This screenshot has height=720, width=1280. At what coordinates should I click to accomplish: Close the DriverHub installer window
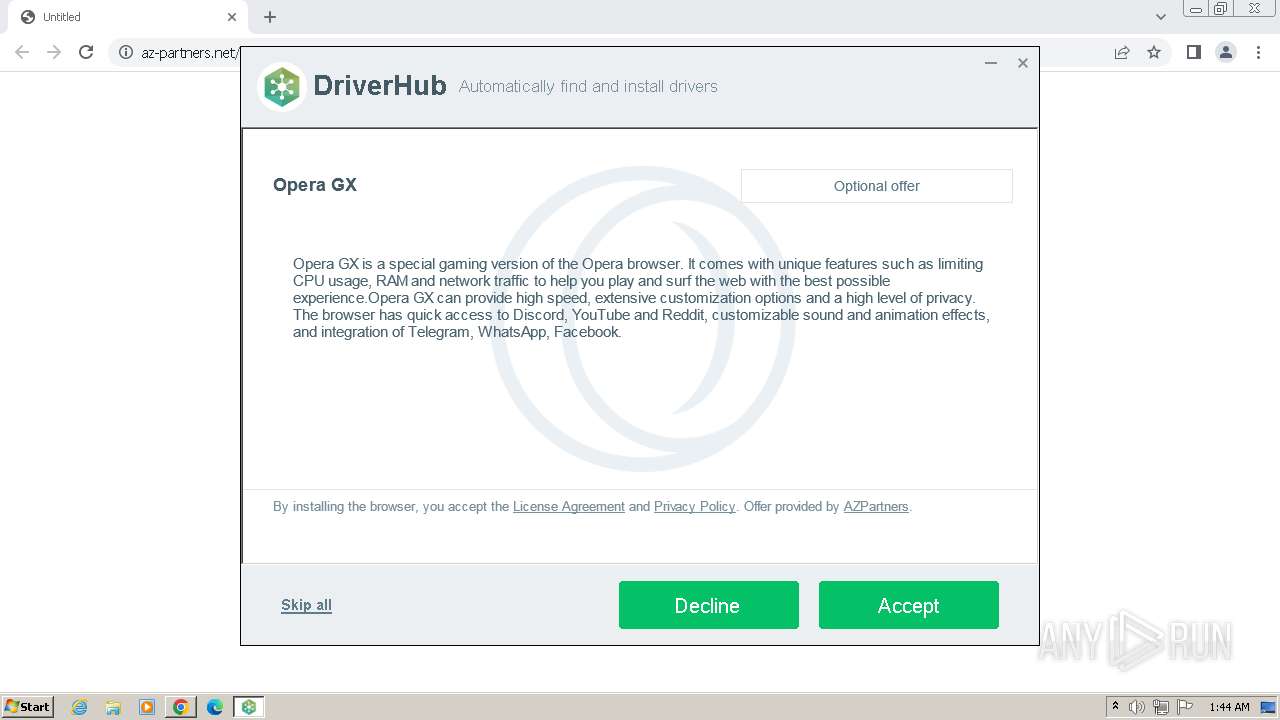1023,63
